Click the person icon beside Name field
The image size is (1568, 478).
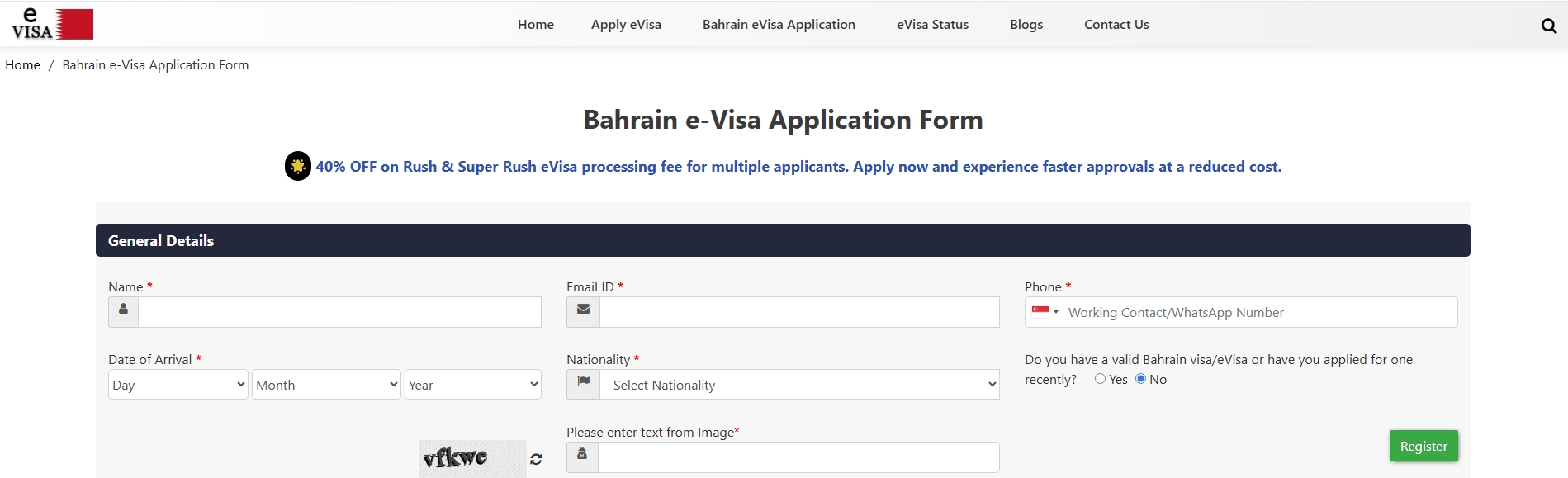[123, 310]
